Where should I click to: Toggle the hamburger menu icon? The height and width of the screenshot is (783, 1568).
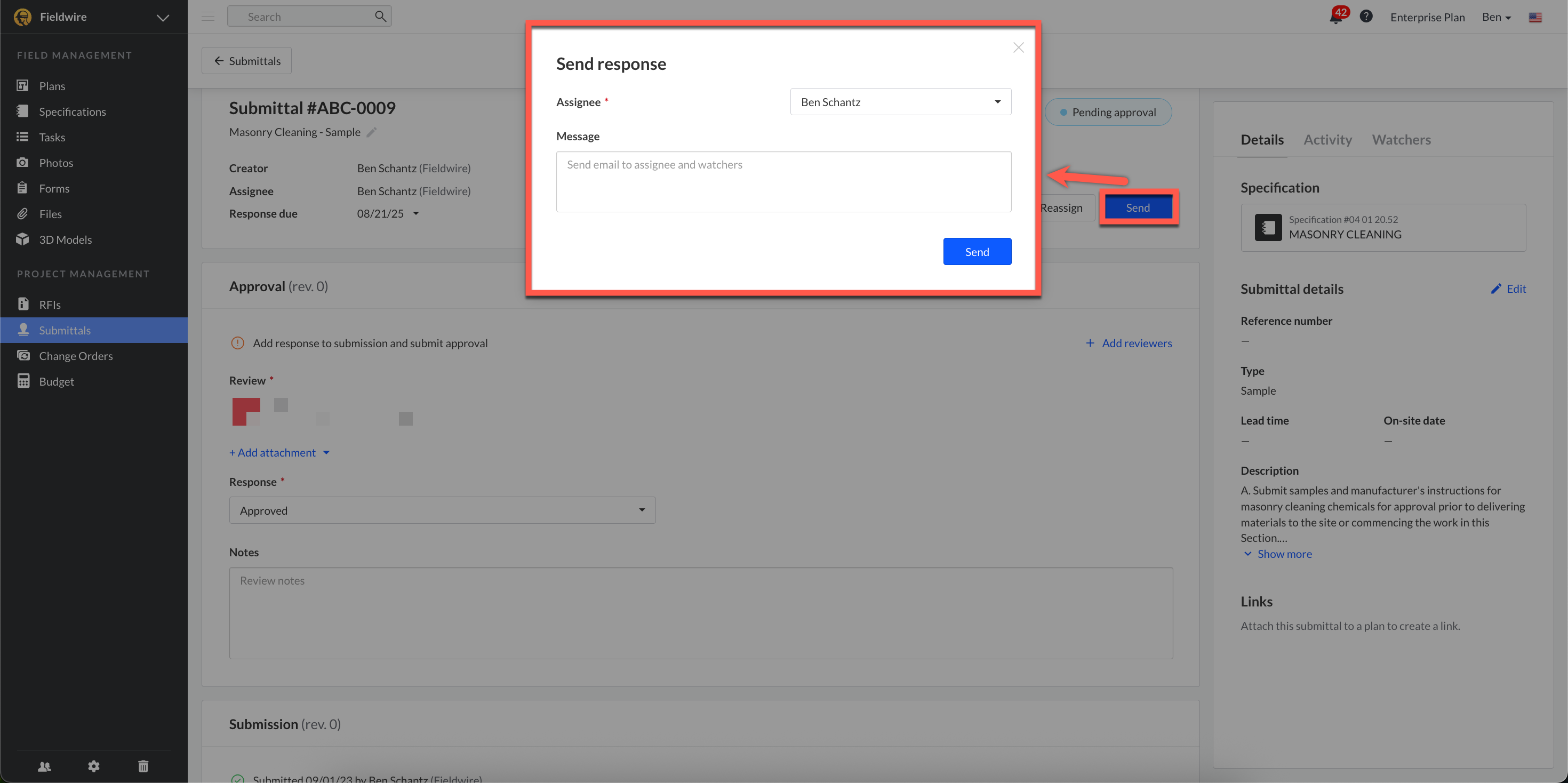click(x=208, y=17)
